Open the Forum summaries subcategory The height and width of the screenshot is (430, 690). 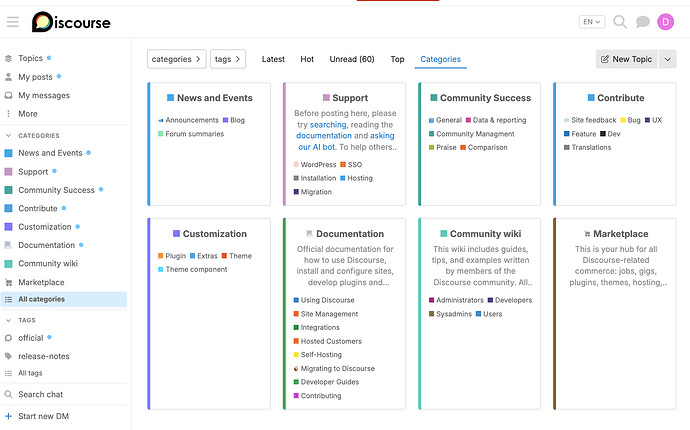[195, 134]
